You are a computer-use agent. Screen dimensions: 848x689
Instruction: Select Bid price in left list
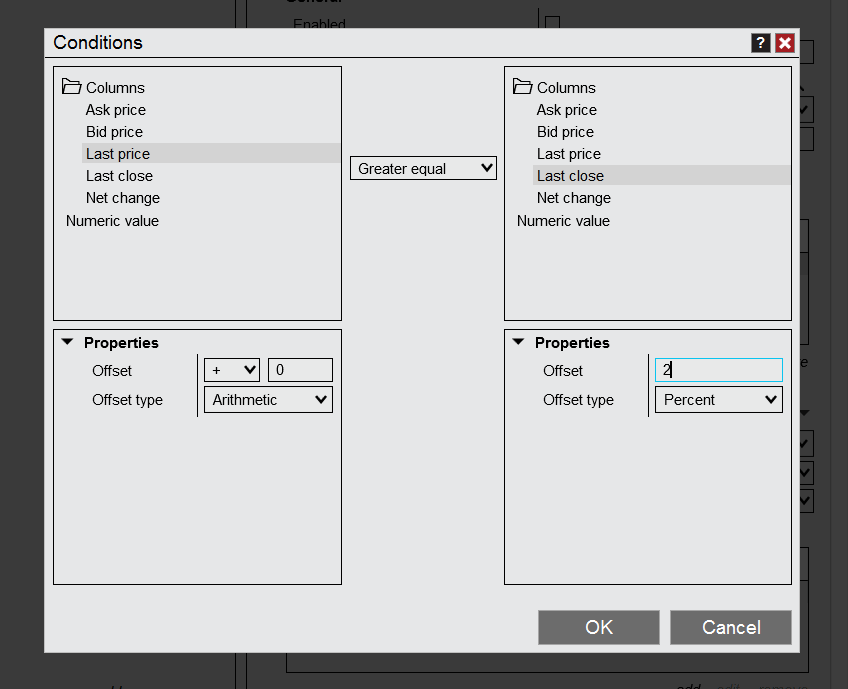(114, 132)
